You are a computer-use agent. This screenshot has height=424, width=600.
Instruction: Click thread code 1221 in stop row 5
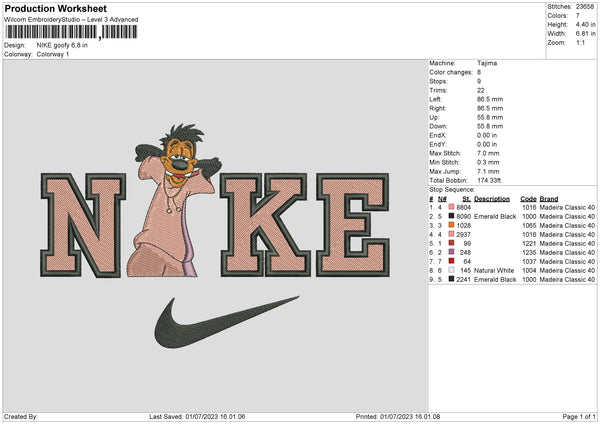point(529,243)
